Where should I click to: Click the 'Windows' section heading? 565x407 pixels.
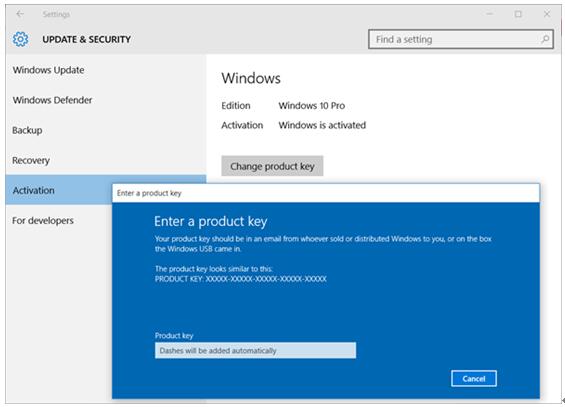click(x=251, y=78)
